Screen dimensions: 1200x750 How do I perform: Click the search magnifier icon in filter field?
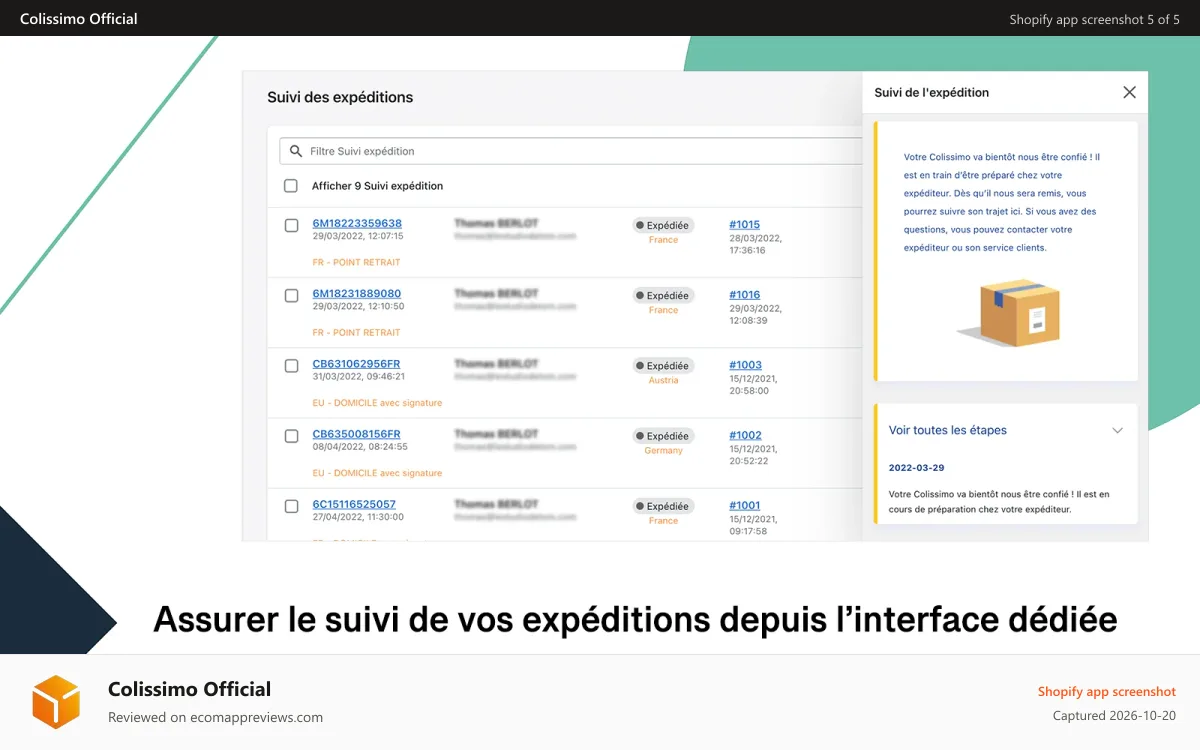click(296, 151)
